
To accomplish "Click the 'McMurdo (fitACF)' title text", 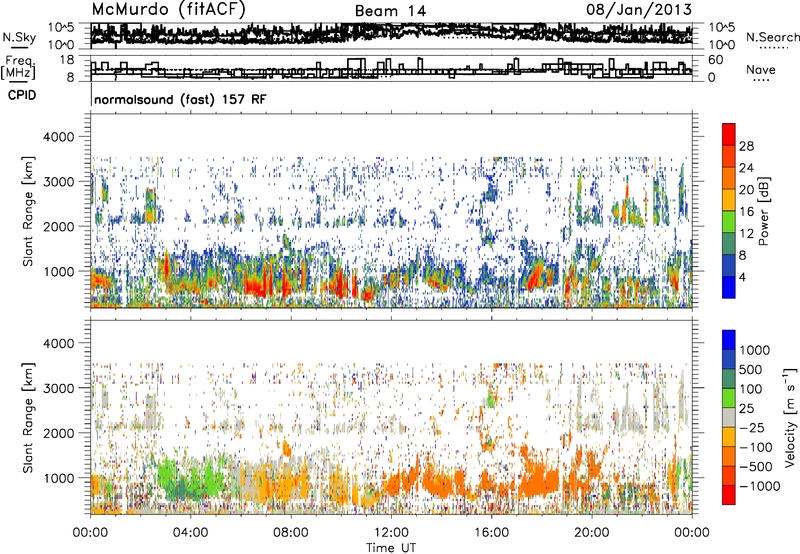I will point(168,9).
